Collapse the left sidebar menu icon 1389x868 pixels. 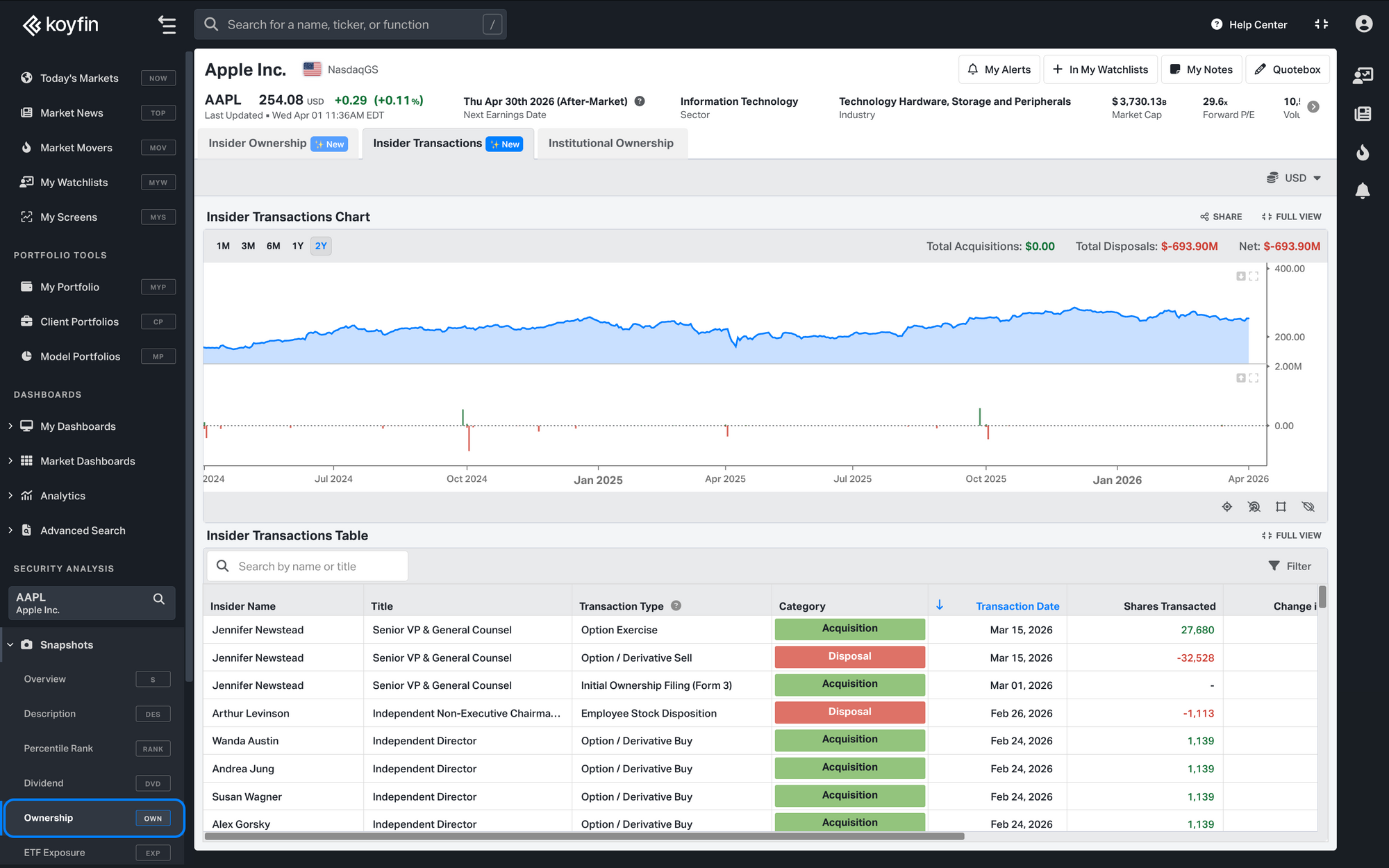click(x=167, y=25)
